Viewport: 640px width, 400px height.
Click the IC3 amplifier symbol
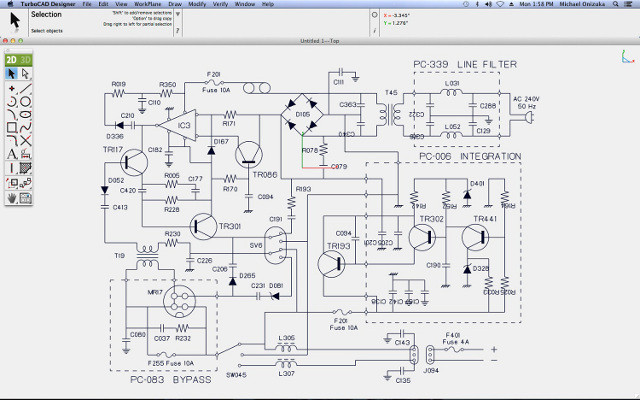click(179, 125)
